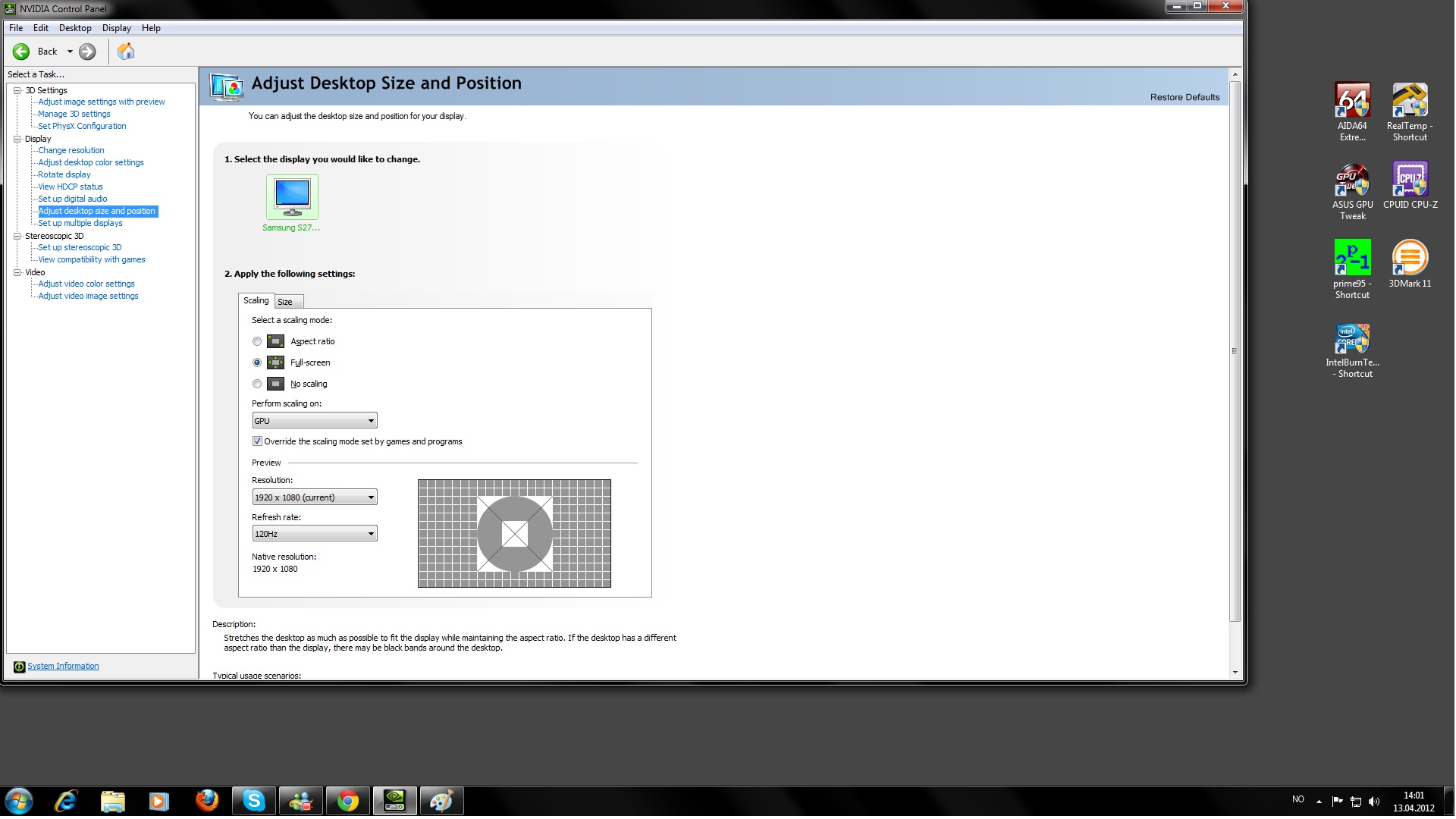
Task: Click the No scaling mode icon
Action: pyautogui.click(x=275, y=384)
